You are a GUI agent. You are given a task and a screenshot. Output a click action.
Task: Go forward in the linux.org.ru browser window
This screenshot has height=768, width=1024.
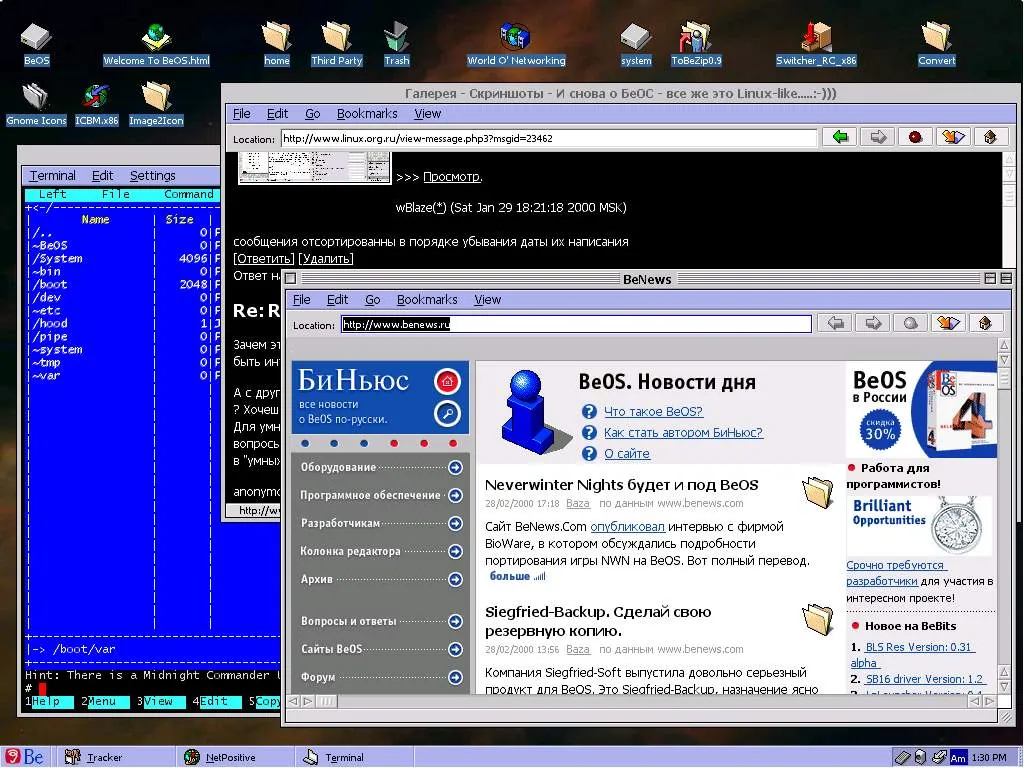(878, 137)
